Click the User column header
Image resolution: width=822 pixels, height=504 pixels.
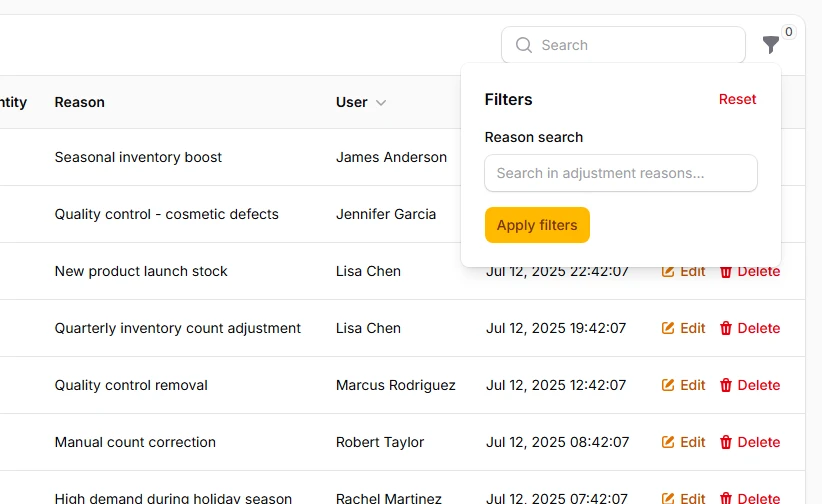(351, 102)
